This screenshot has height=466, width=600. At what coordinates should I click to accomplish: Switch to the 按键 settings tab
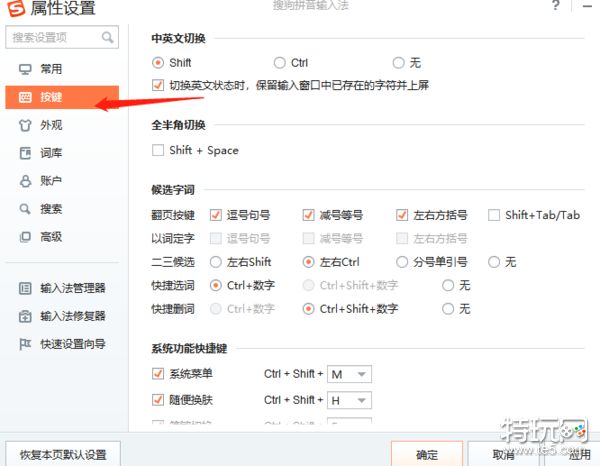point(50,98)
